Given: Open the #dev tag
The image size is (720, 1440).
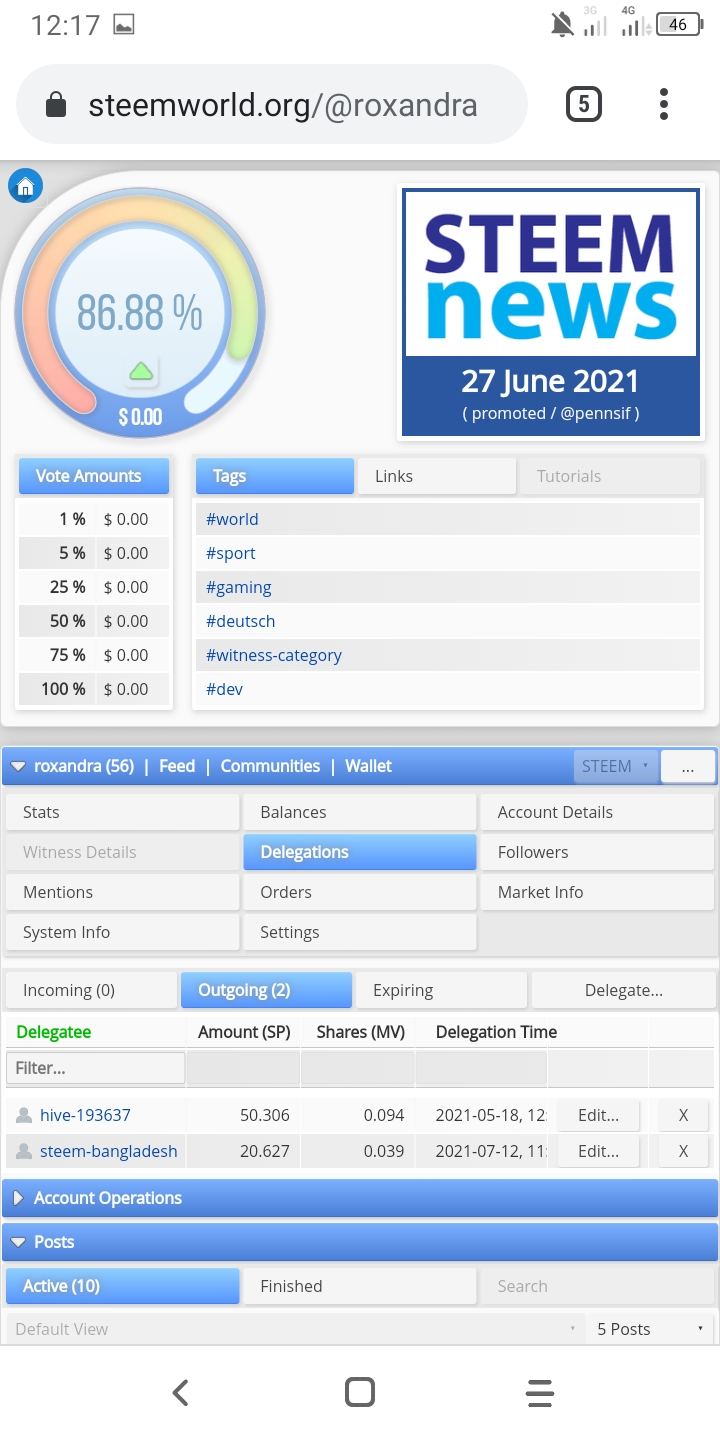Looking at the screenshot, I should tap(224, 689).
